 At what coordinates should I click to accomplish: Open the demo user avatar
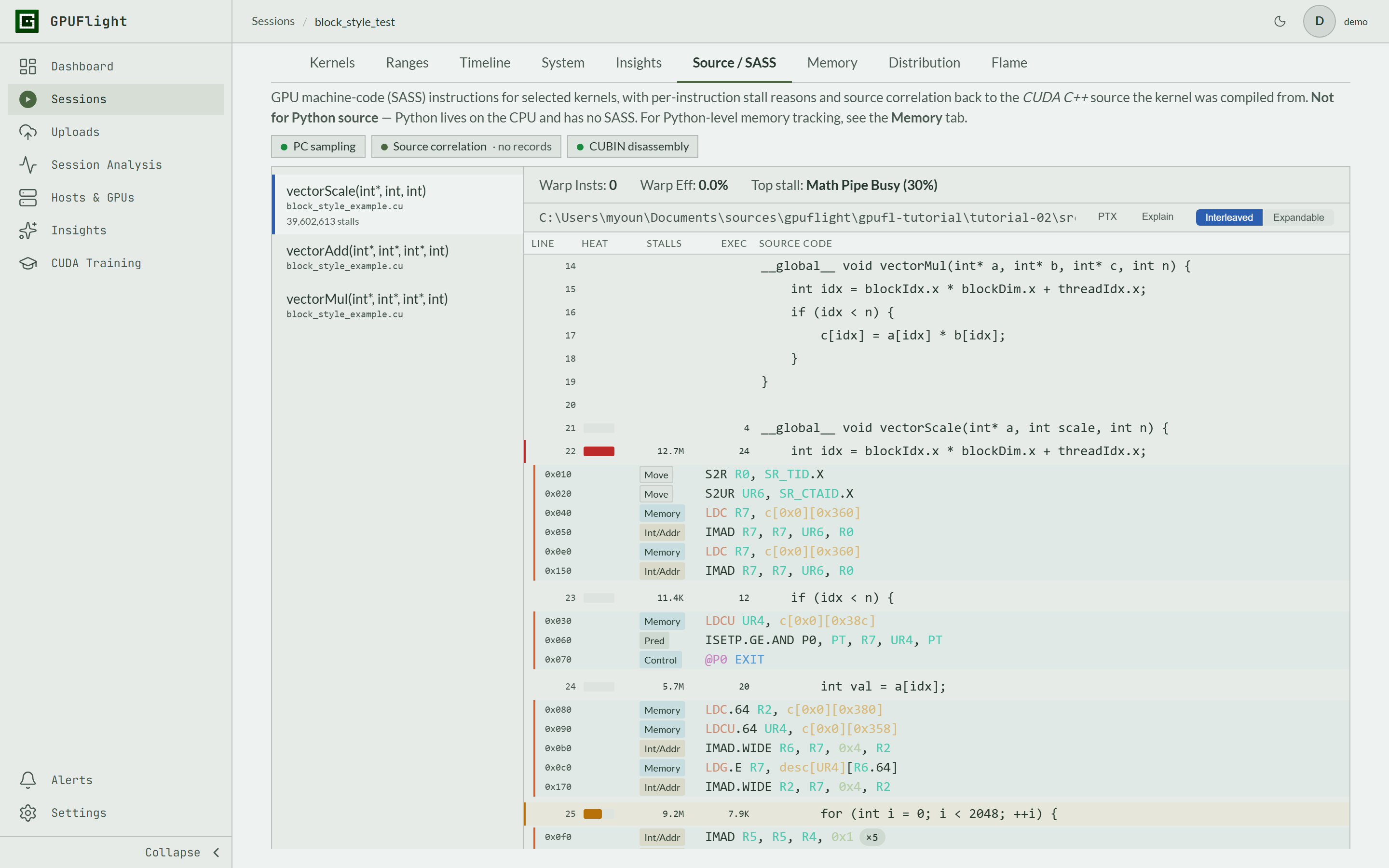pos(1319,21)
